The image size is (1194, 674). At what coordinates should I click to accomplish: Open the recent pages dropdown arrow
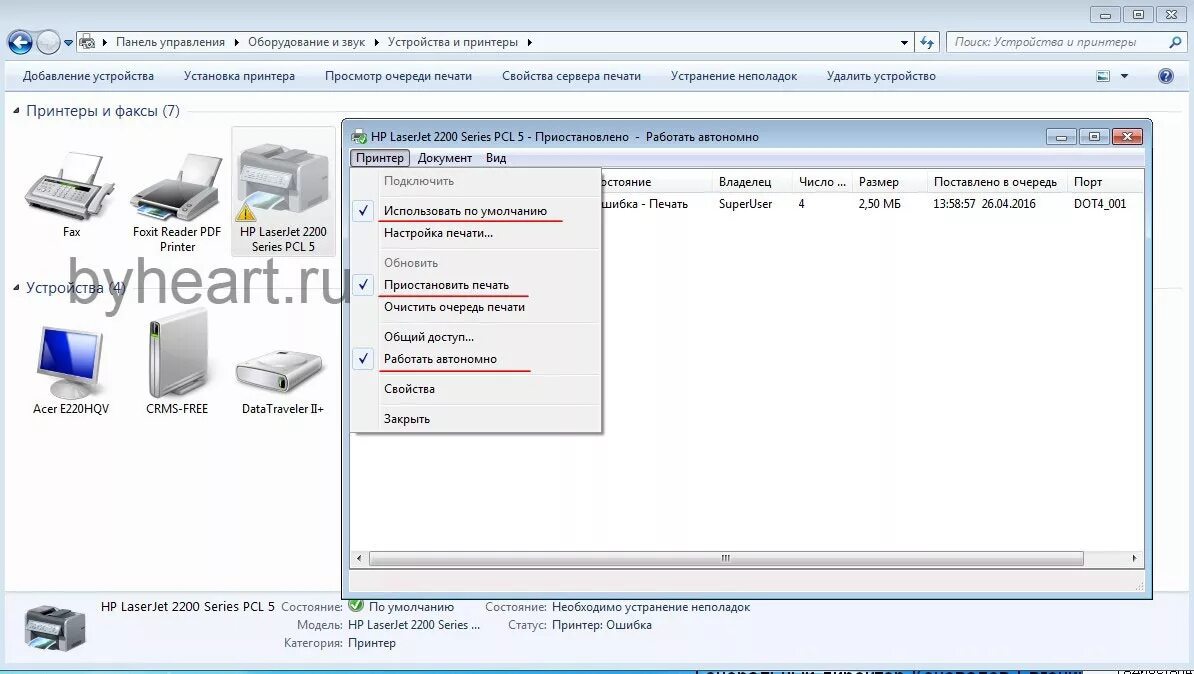click(69, 43)
